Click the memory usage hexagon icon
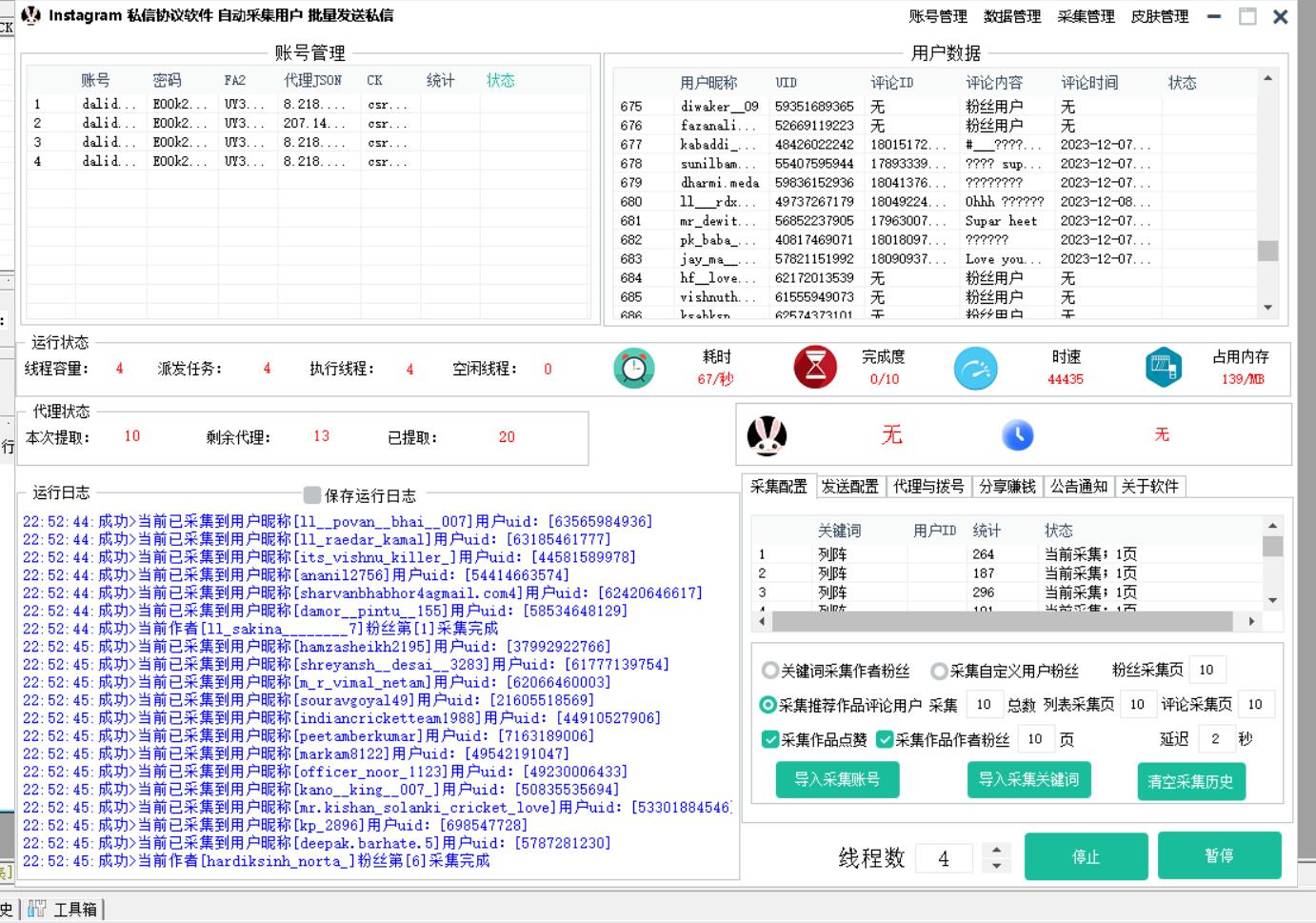Viewport: 1316px width, 923px height. (1163, 368)
